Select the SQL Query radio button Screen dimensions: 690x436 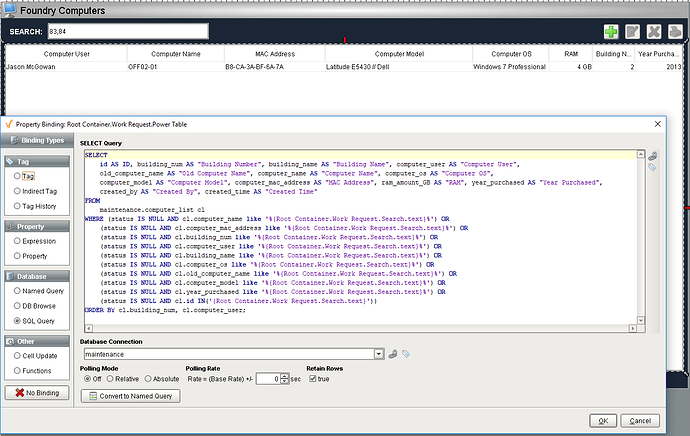click(17, 321)
